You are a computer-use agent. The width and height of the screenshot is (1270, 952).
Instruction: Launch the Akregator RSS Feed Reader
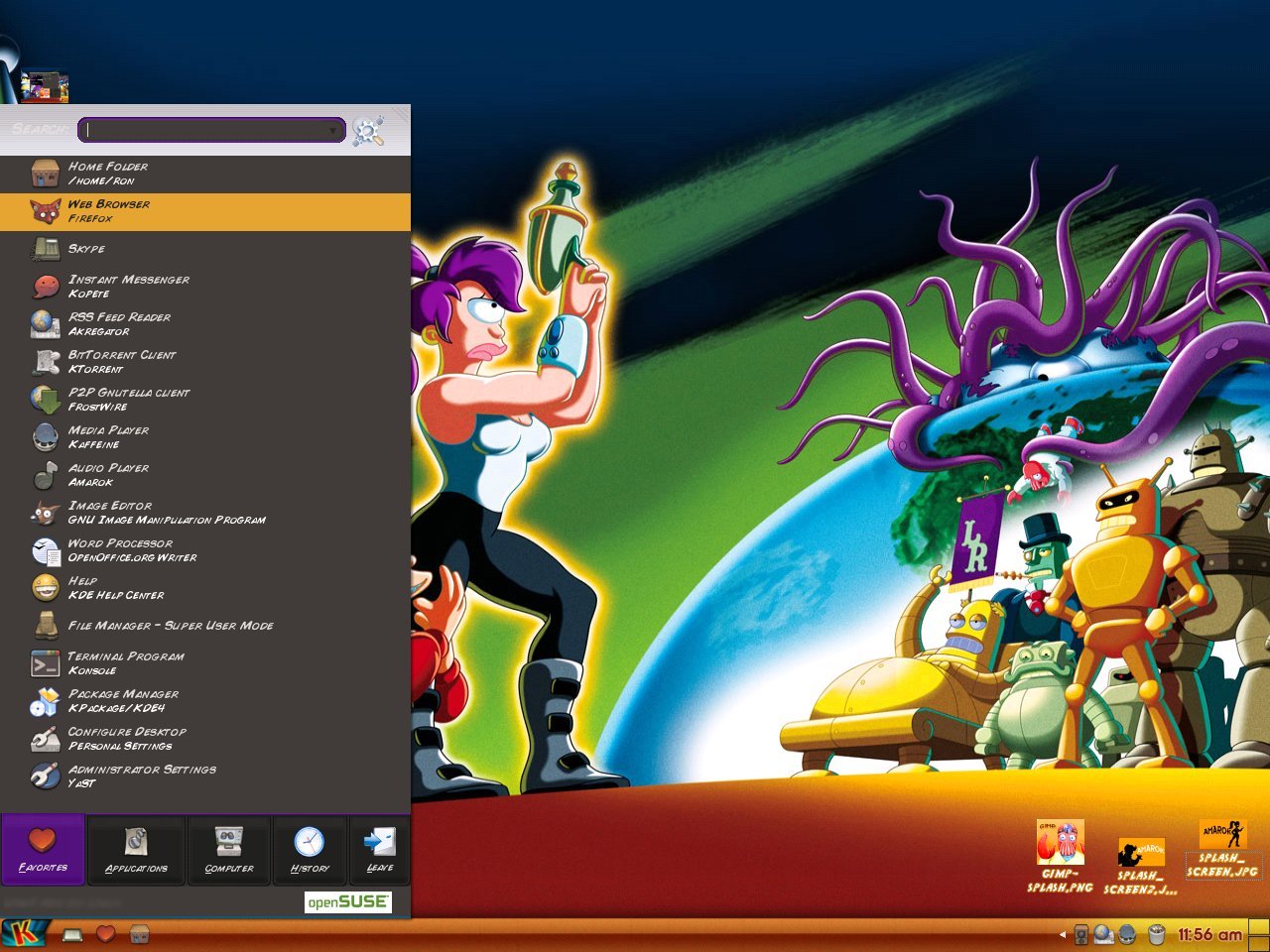205,324
